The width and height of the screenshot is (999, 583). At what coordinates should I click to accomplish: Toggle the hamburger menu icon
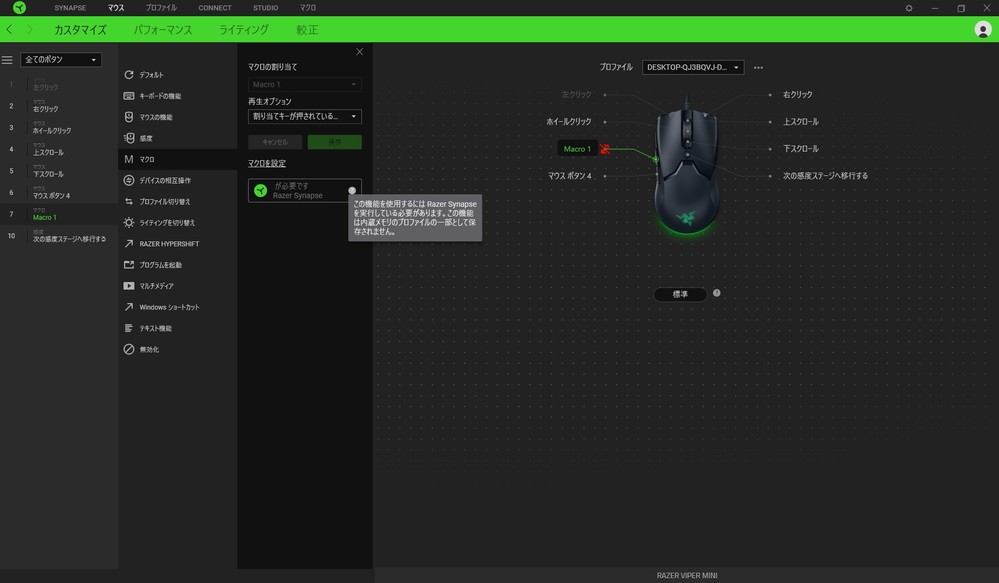point(7,60)
